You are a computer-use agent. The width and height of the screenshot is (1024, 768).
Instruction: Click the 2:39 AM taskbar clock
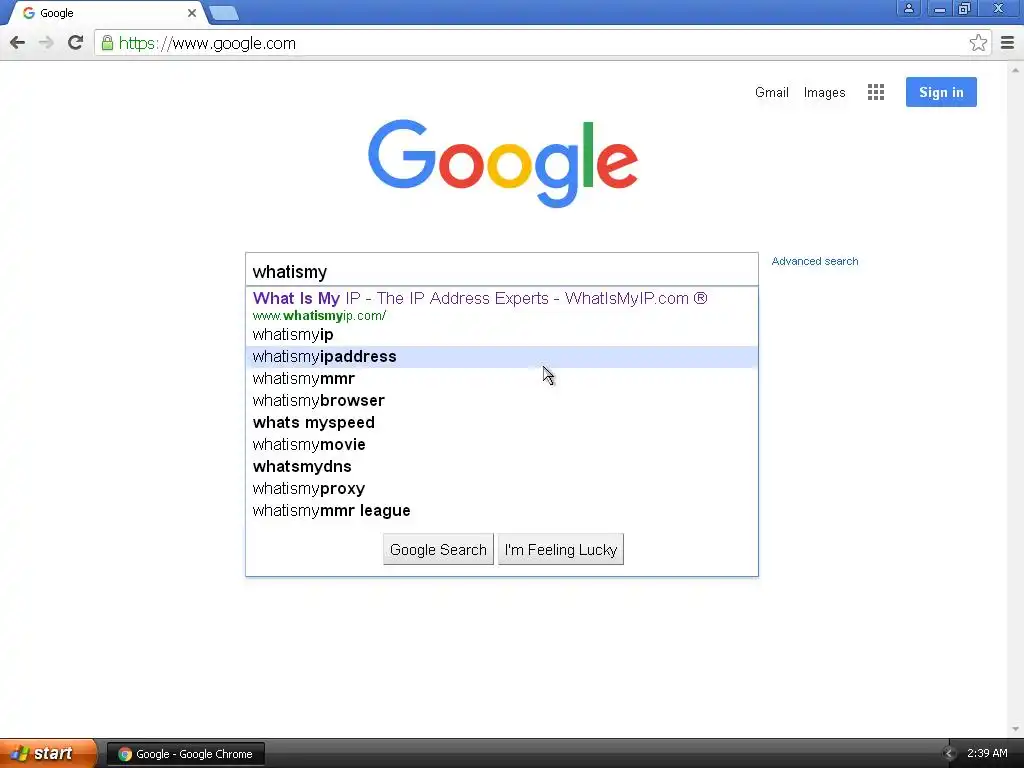tap(987, 754)
